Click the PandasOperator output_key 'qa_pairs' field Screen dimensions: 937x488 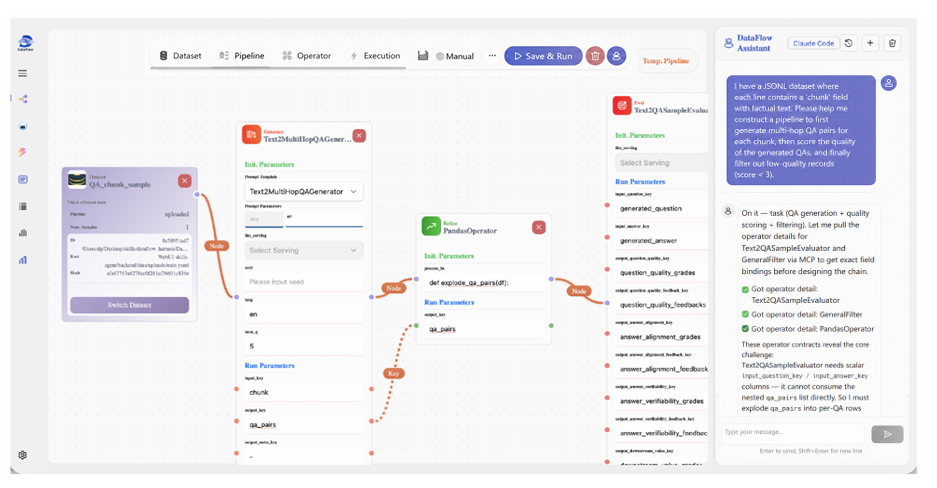(x=484, y=329)
